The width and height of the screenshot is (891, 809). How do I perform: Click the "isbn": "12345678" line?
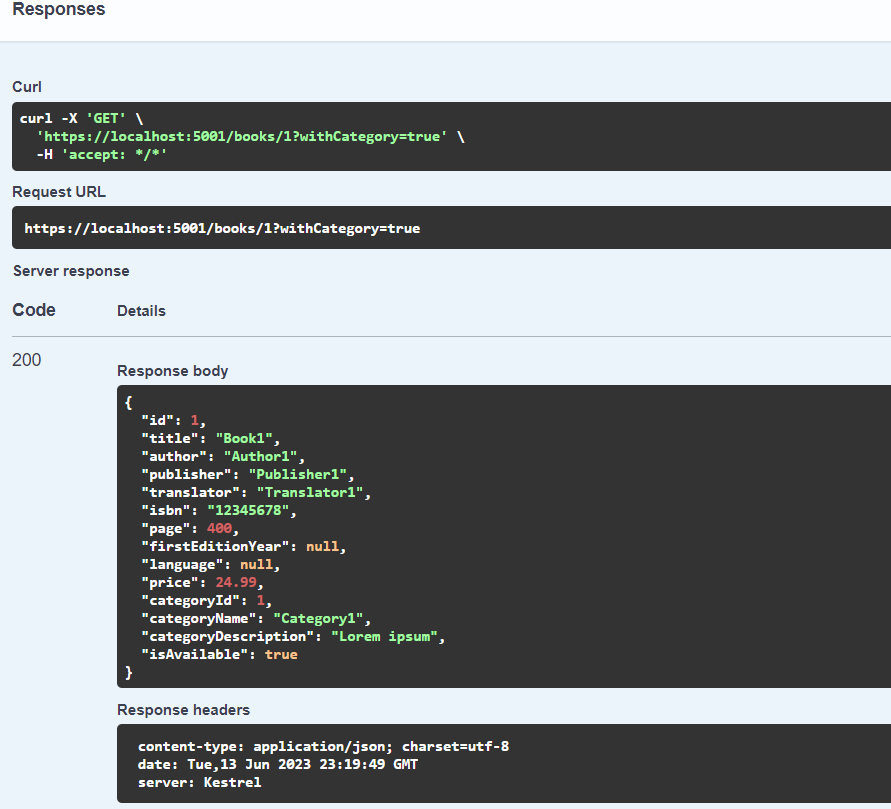click(219, 510)
